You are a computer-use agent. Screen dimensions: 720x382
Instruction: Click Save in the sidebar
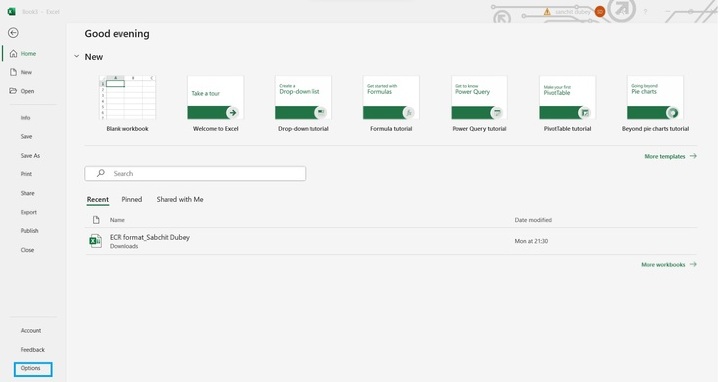pyautogui.click(x=26, y=136)
